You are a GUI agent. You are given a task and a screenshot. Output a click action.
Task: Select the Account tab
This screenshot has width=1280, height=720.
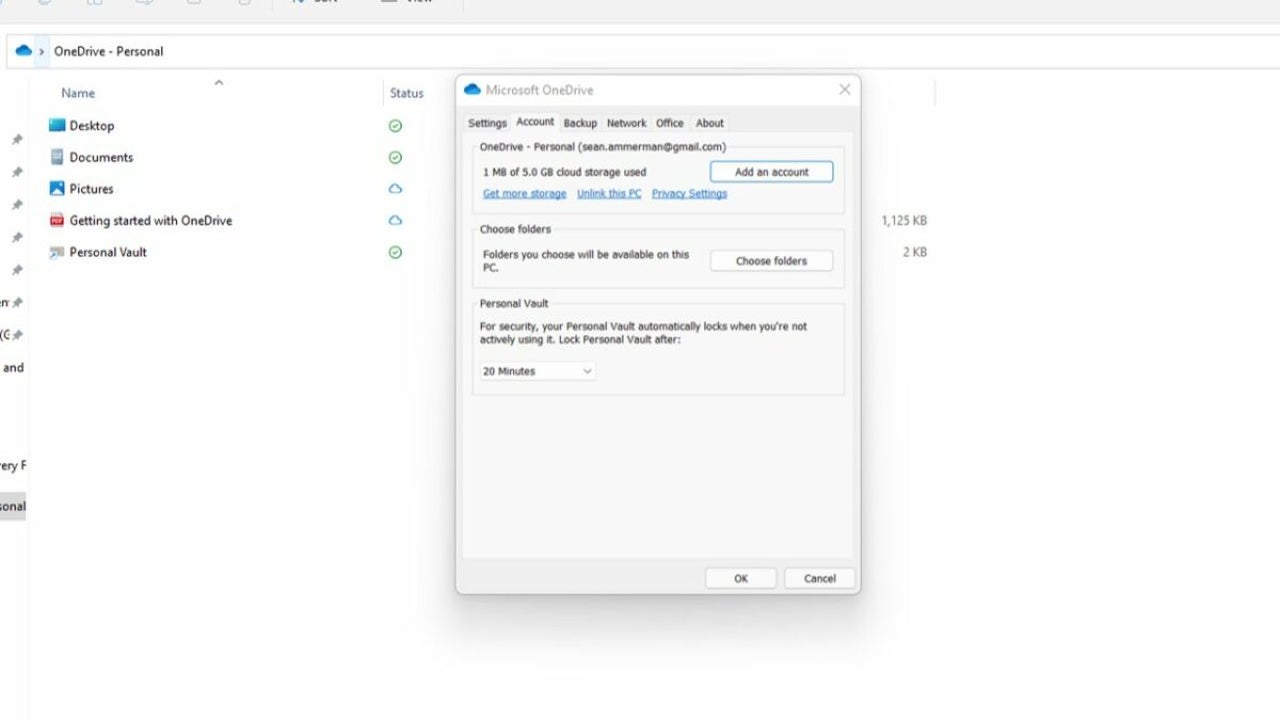pyautogui.click(x=535, y=122)
